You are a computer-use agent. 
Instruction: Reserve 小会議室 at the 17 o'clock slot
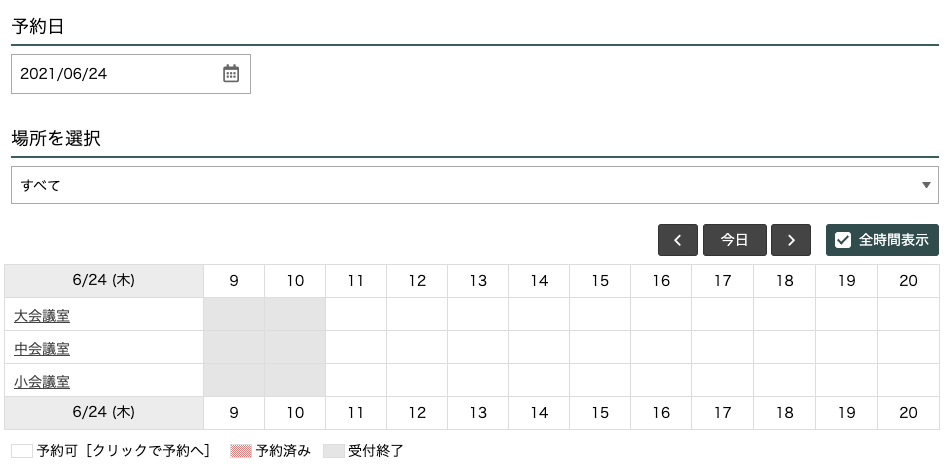pyautogui.click(x=723, y=380)
